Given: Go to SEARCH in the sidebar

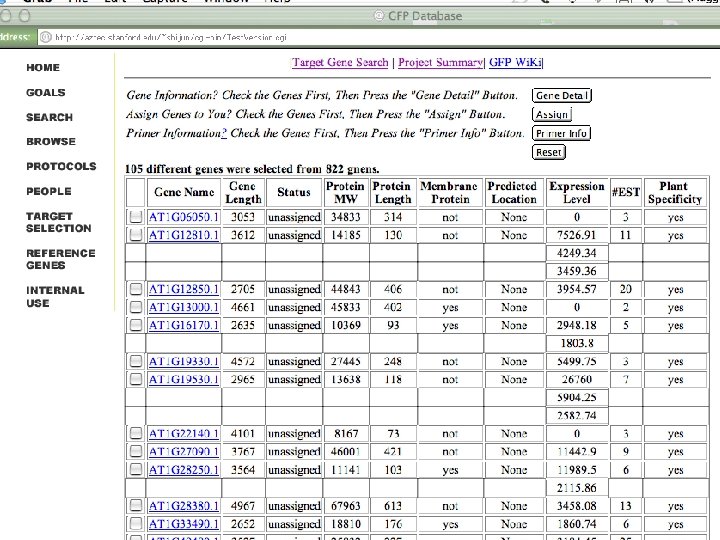Looking at the screenshot, I should tap(50, 117).
